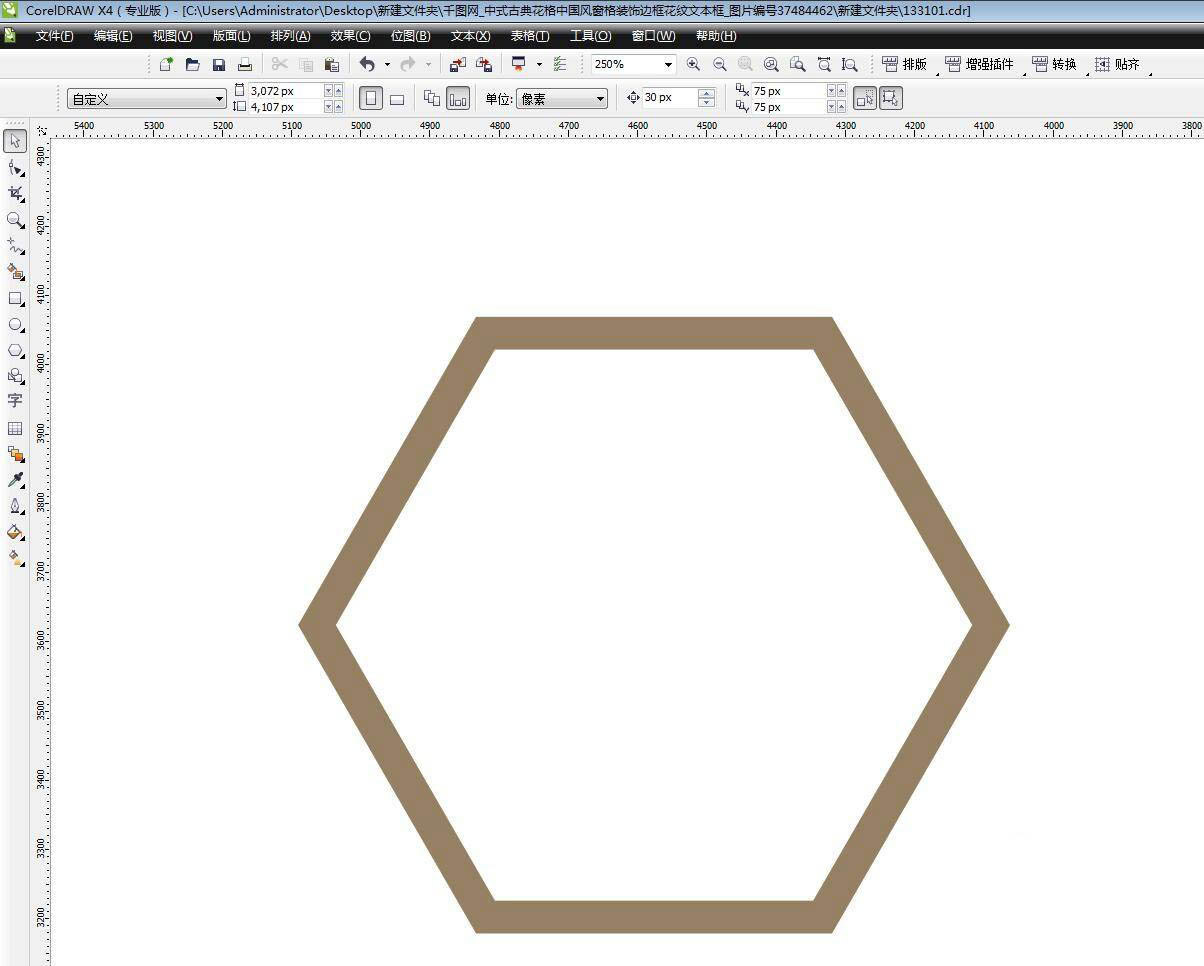The width and height of the screenshot is (1204, 966).
Task: Open the zoom level 250% dropdown
Action: (x=667, y=64)
